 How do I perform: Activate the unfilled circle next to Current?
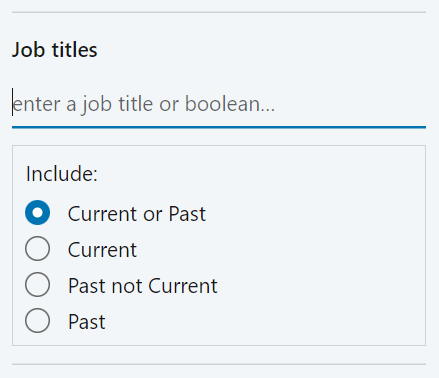tap(37, 249)
